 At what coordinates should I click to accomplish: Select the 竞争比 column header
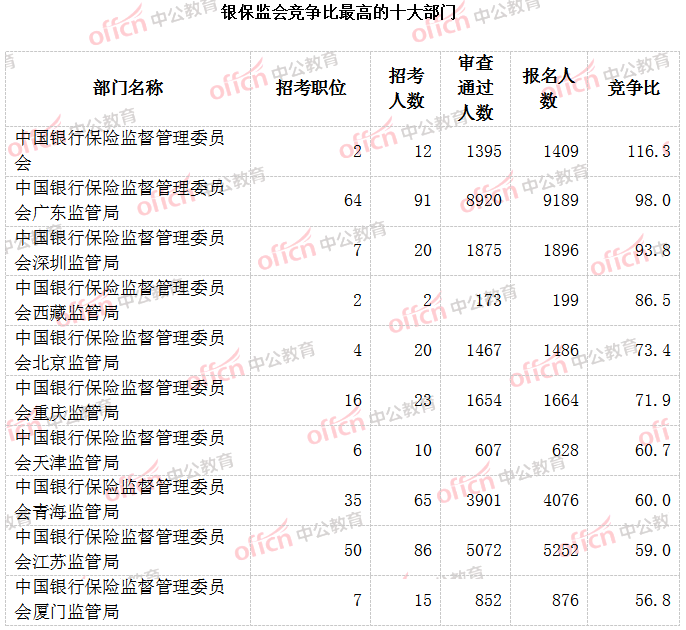(x=634, y=88)
